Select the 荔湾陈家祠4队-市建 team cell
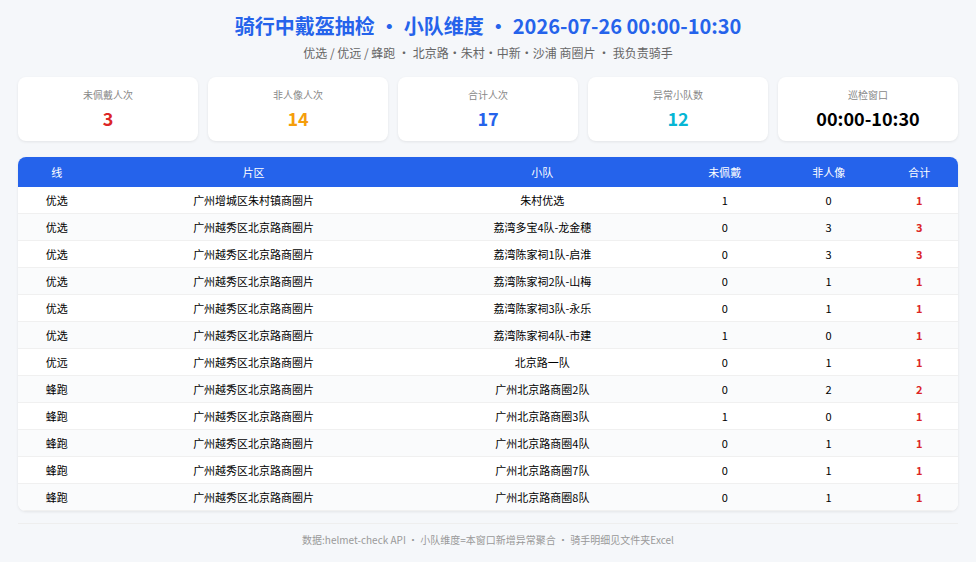This screenshot has width=976, height=562. pos(542,335)
